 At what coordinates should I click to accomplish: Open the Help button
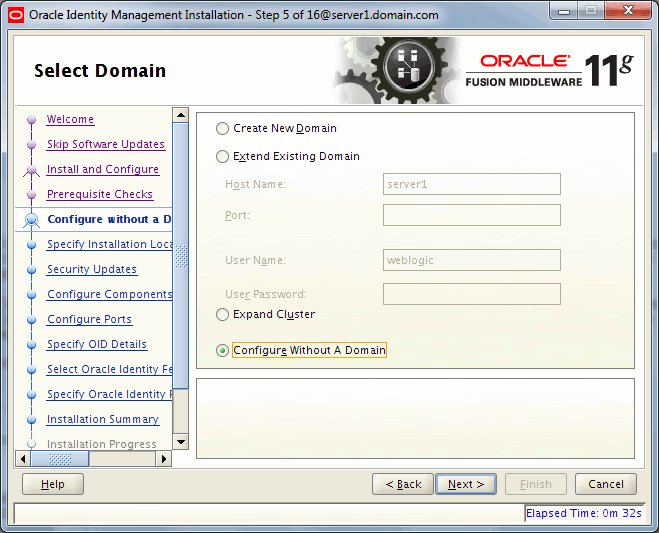pos(53,484)
